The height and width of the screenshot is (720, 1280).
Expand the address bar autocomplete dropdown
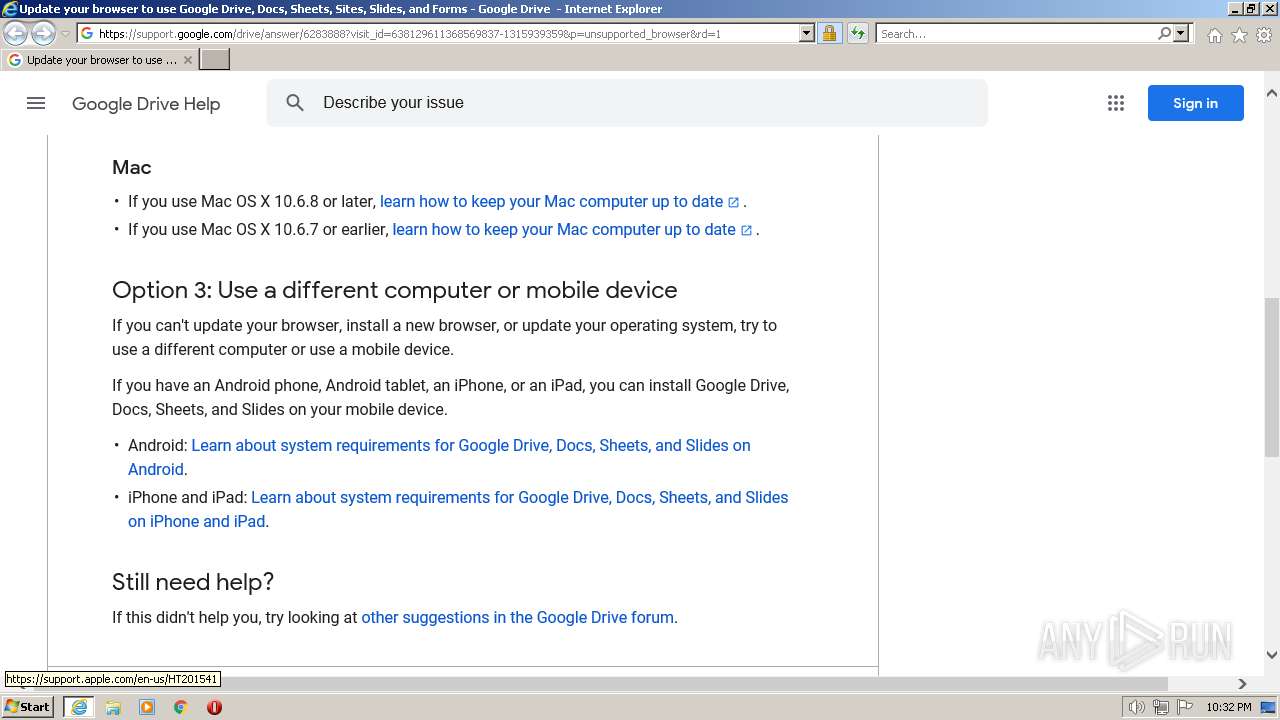tap(807, 33)
